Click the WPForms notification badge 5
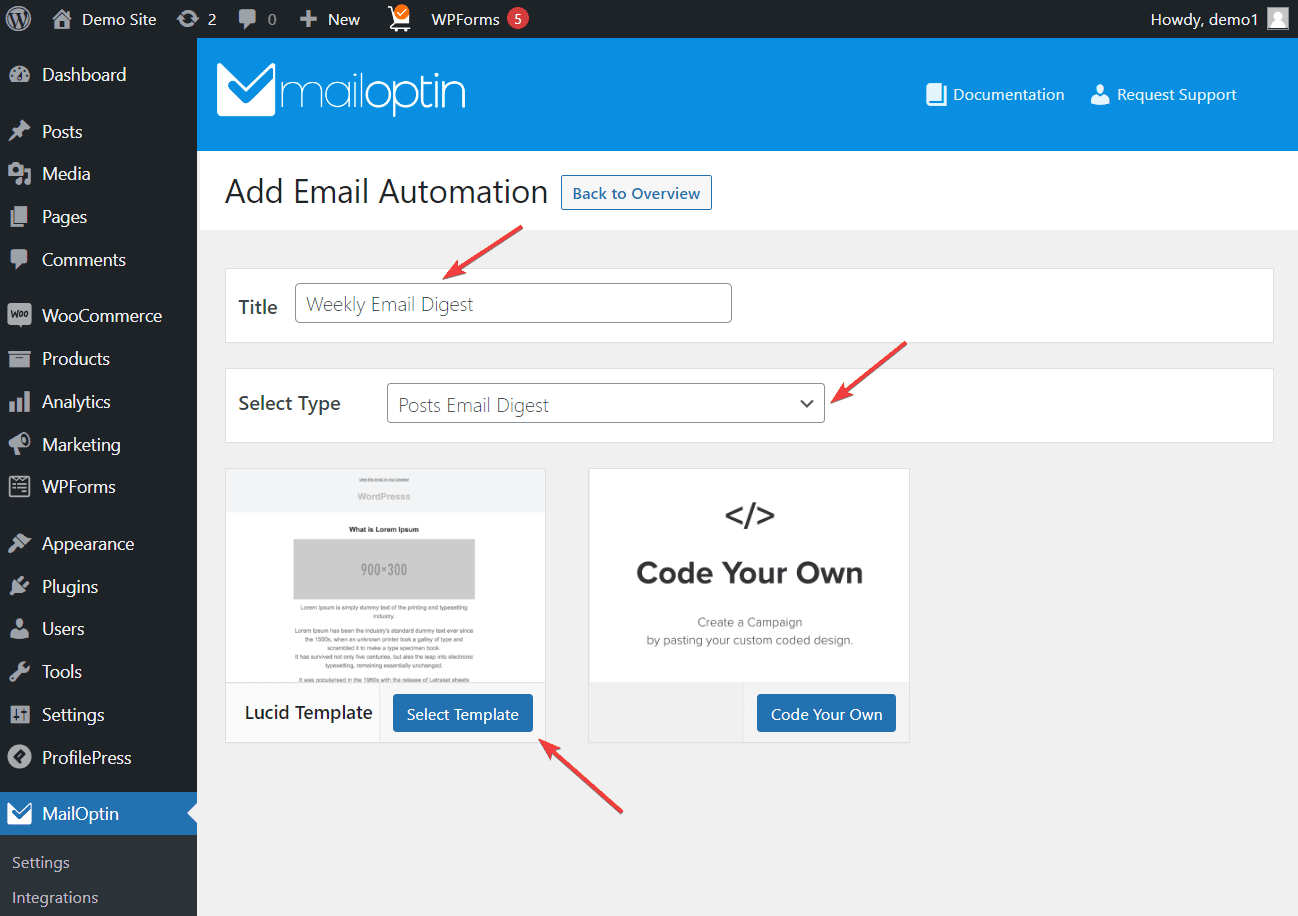The height and width of the screenshot is (916, 1298). 517,19
